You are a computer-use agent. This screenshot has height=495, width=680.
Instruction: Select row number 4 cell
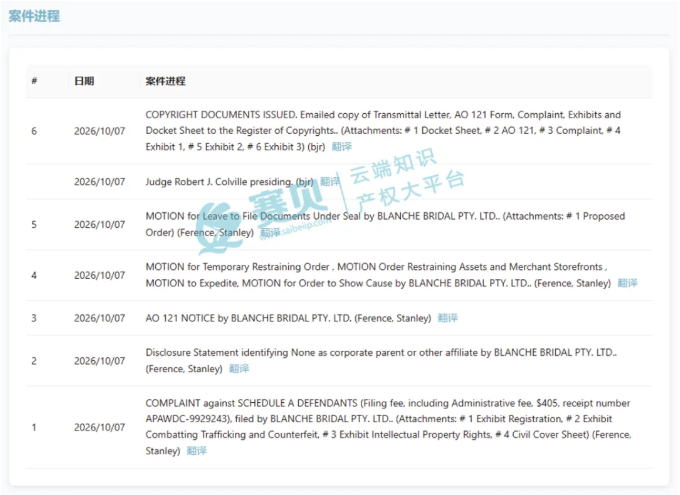[34, 275]
